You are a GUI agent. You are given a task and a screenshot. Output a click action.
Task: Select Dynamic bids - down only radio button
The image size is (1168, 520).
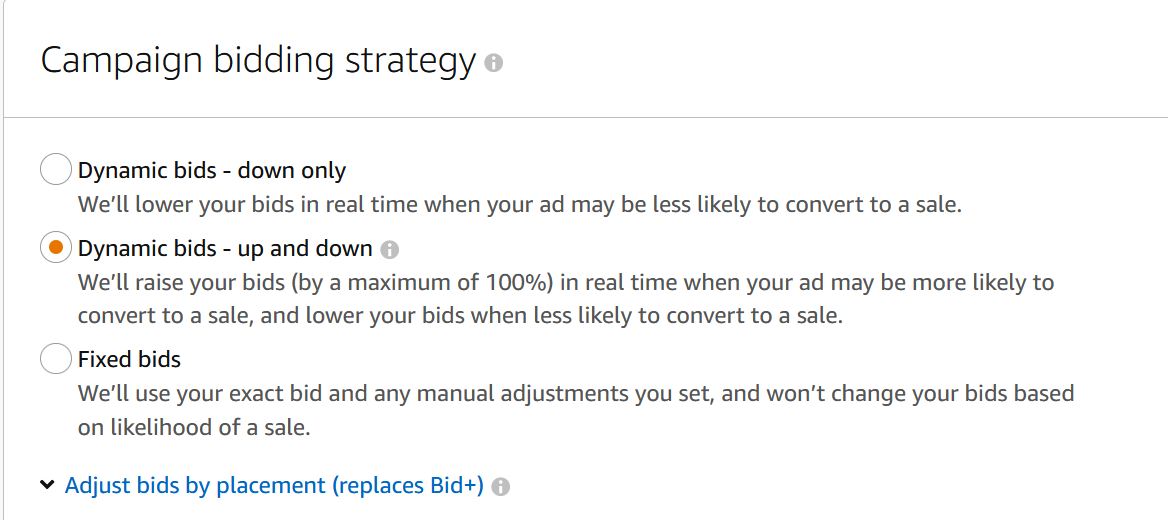coord(55,170)
